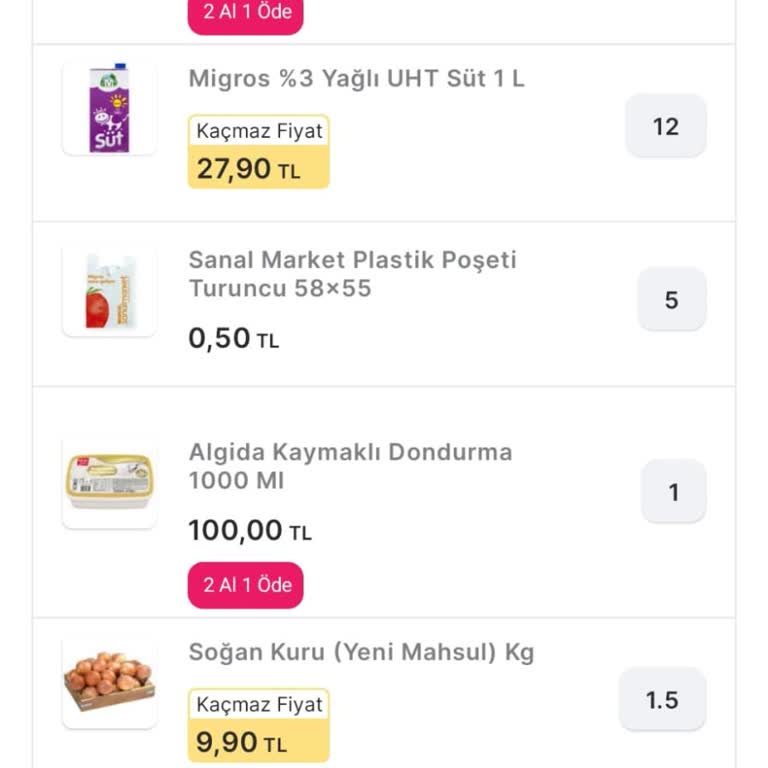768x768 pixels.
Task: Open Migros %3 Yağlı UHT Süt 1 L title
Action: (356, 79)
